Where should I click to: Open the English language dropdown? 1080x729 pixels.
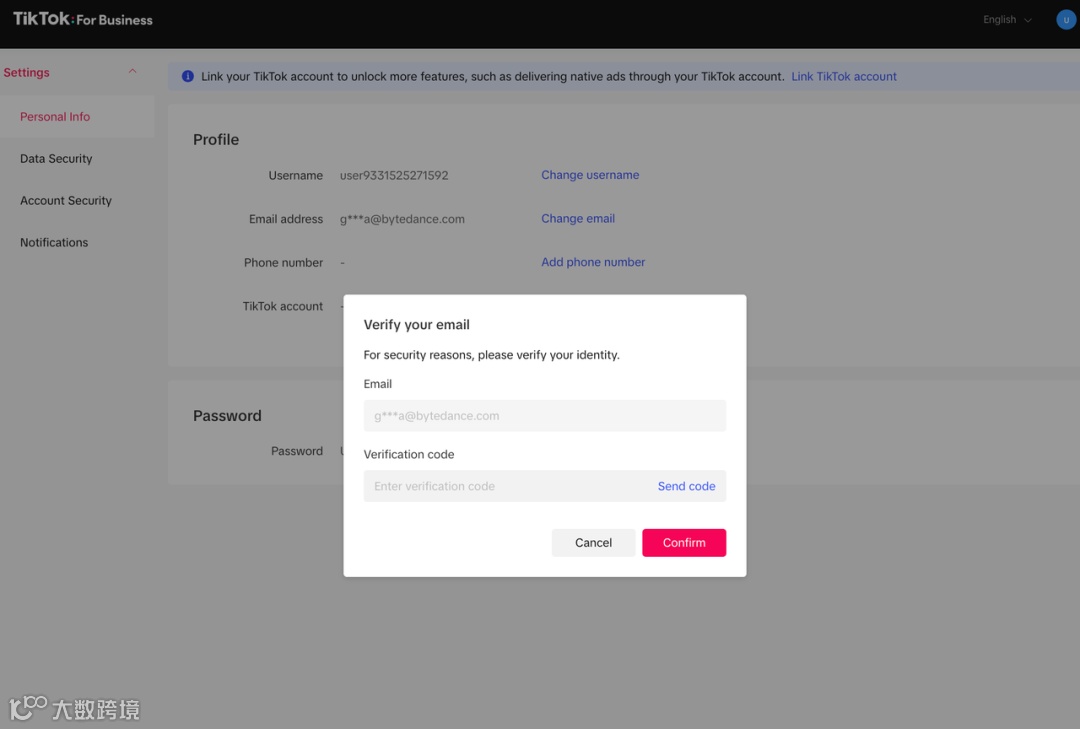click(1007, 19)
